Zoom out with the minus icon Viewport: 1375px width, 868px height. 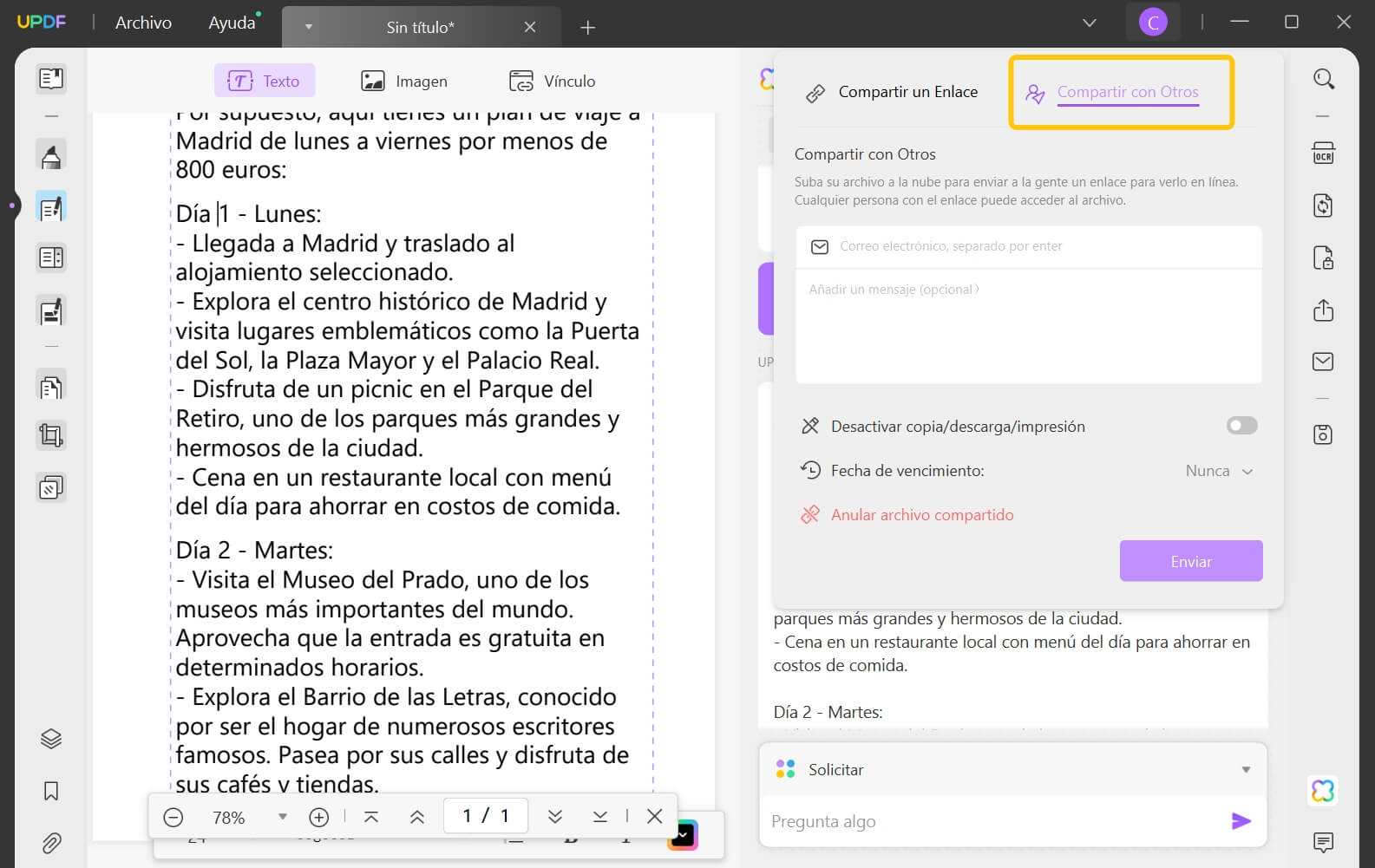(174, 817)
